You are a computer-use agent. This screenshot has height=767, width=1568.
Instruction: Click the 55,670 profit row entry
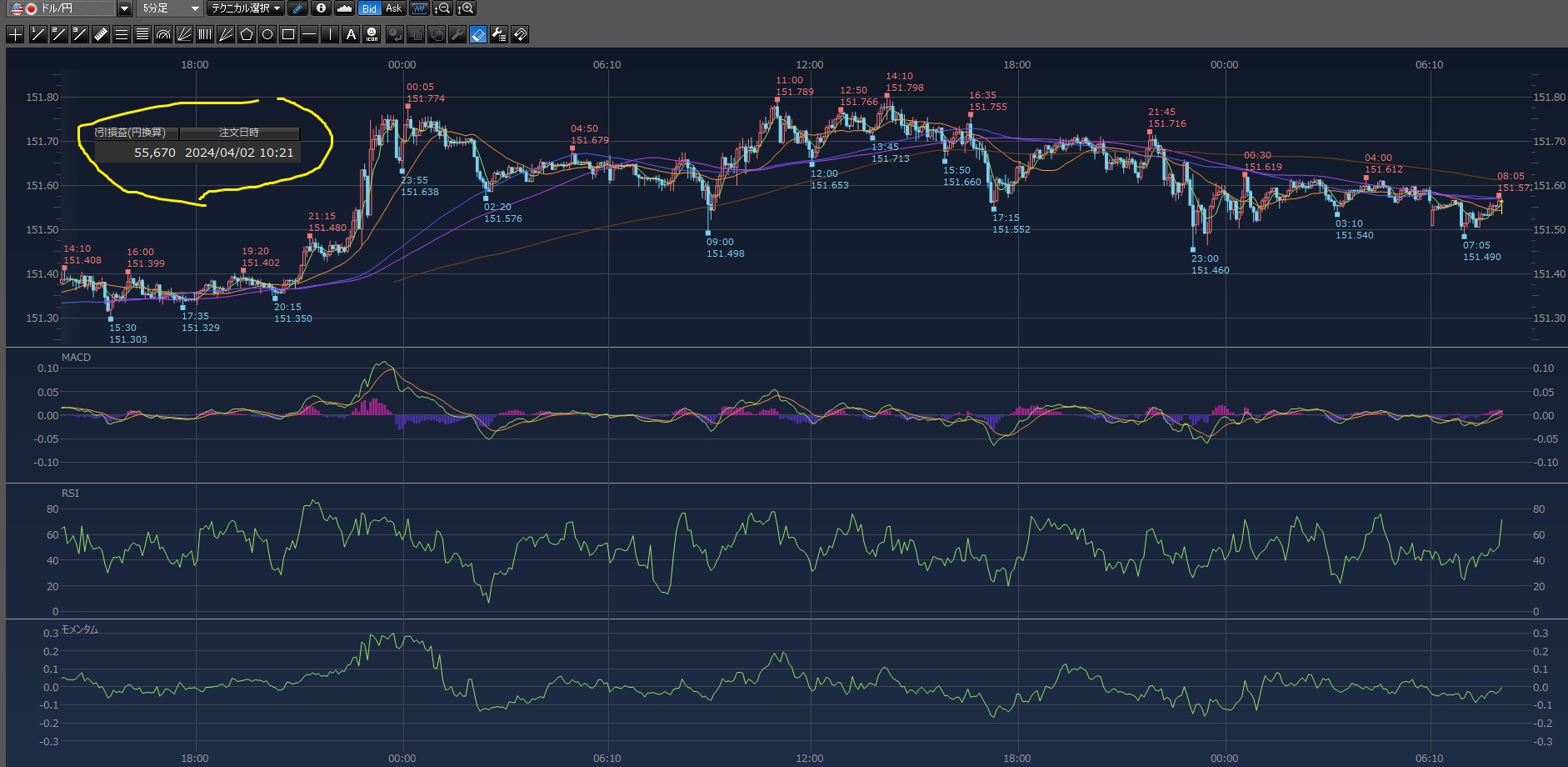[155, 153]
